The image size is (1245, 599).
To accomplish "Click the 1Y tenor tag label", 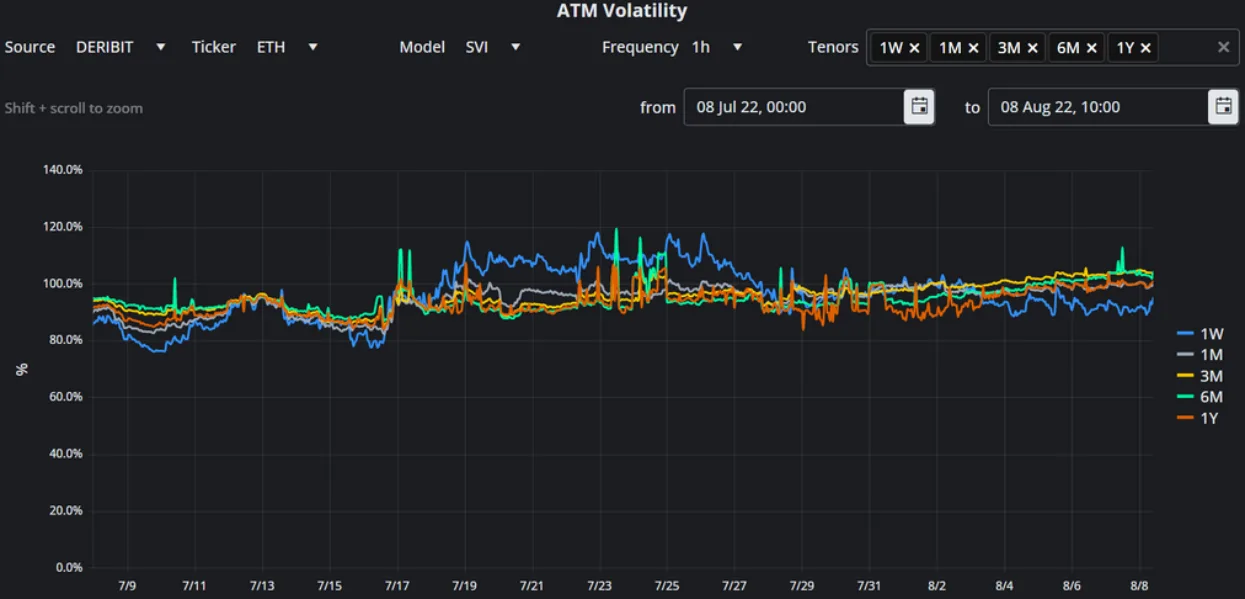I will pyautogui.click(x=1125, y=47).
